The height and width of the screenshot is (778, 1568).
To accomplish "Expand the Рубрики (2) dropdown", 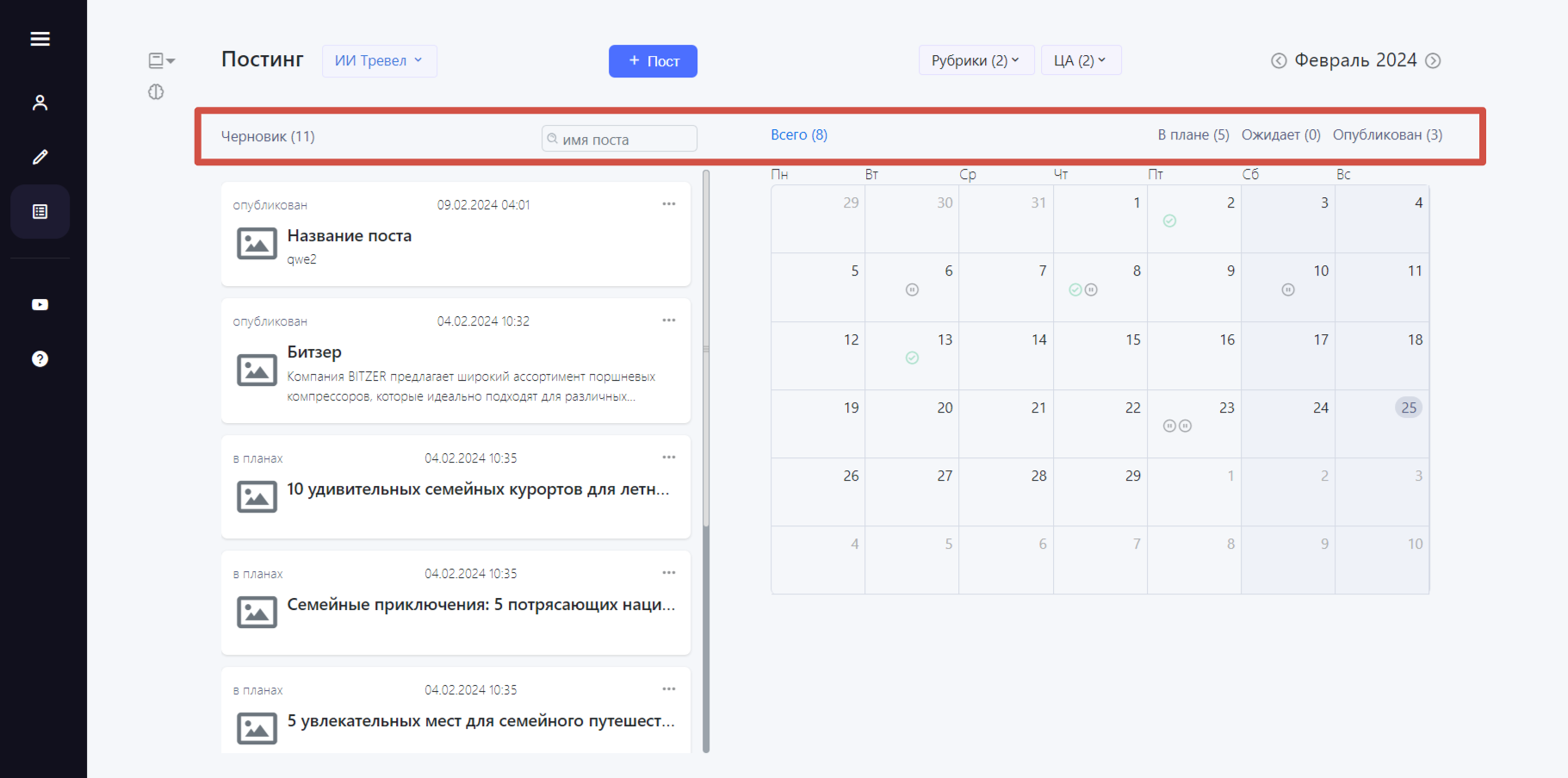I will tap(976, 60).
